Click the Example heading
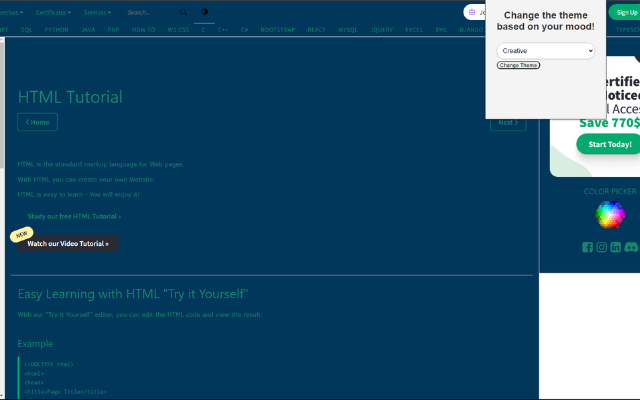640x400 pixels. click(x=35, y=344)
